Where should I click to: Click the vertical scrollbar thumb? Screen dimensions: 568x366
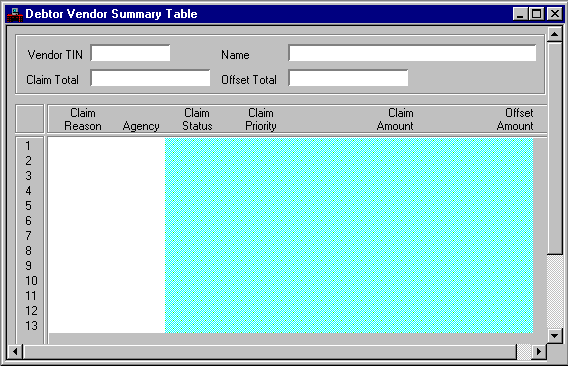point(555,148)
